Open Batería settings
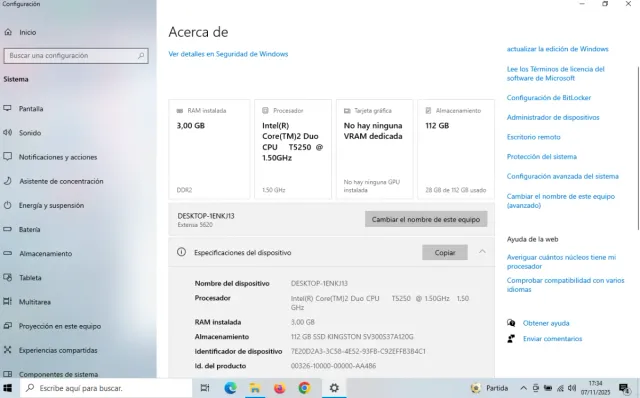Screen dimensions: 640x398 [29, 229]
